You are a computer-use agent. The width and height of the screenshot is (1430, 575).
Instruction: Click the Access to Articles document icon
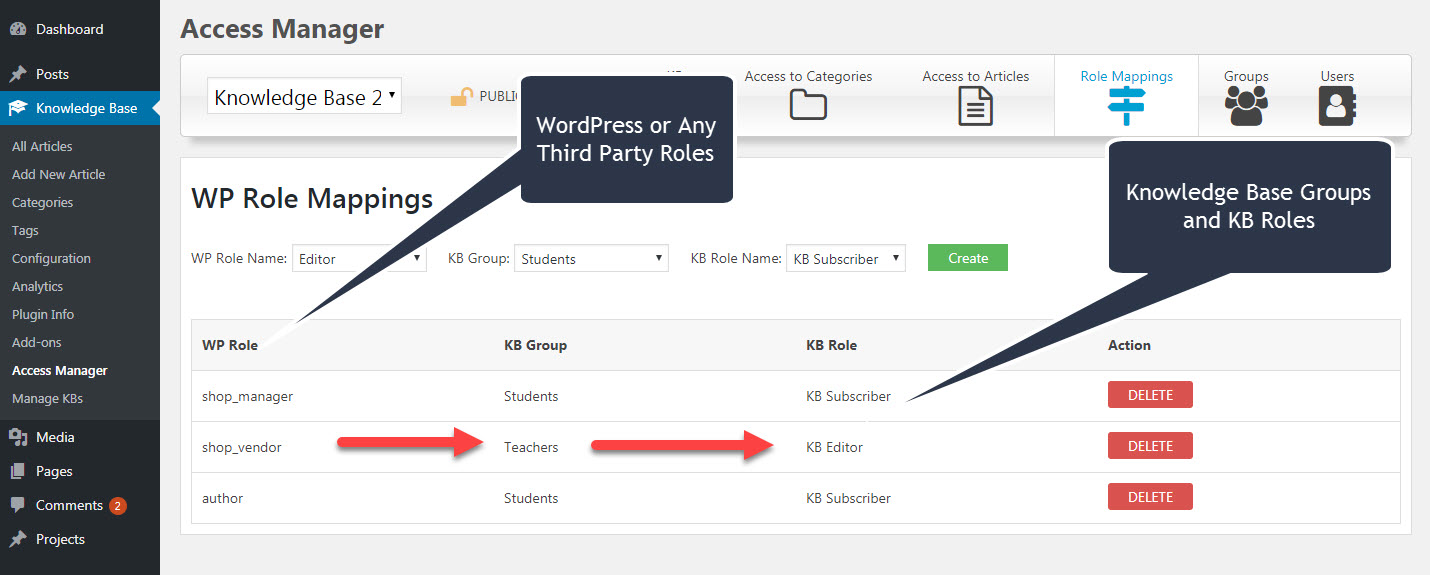point(975,106)
